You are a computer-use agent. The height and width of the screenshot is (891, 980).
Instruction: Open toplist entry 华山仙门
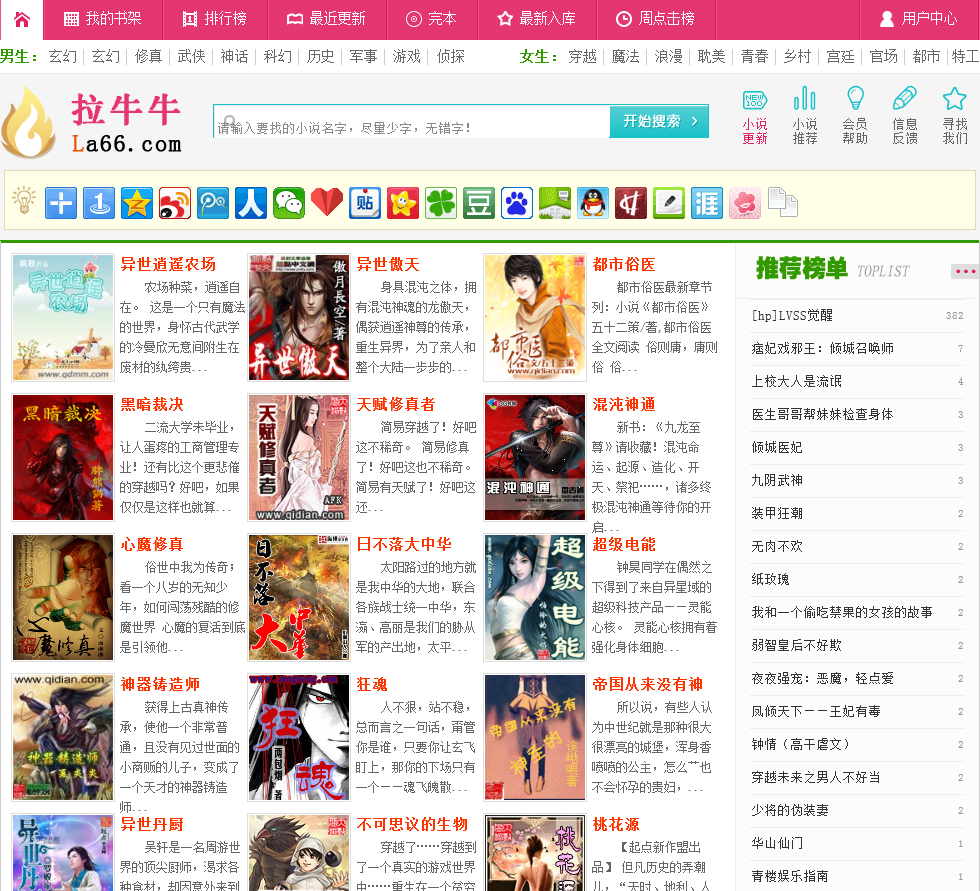pos(777,843)
